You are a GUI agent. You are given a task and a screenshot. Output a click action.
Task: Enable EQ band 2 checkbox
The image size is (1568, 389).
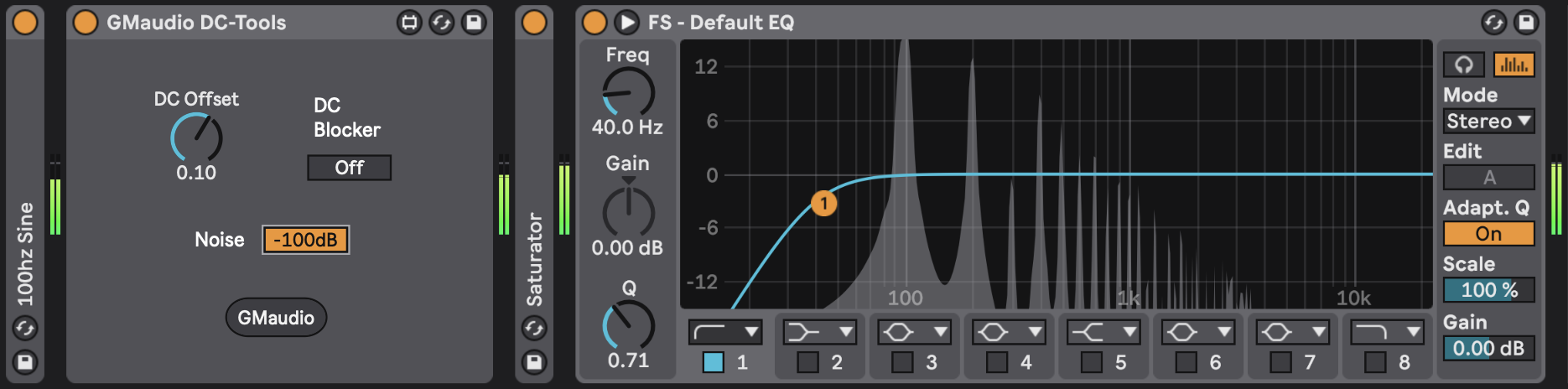tap(807, 362)
